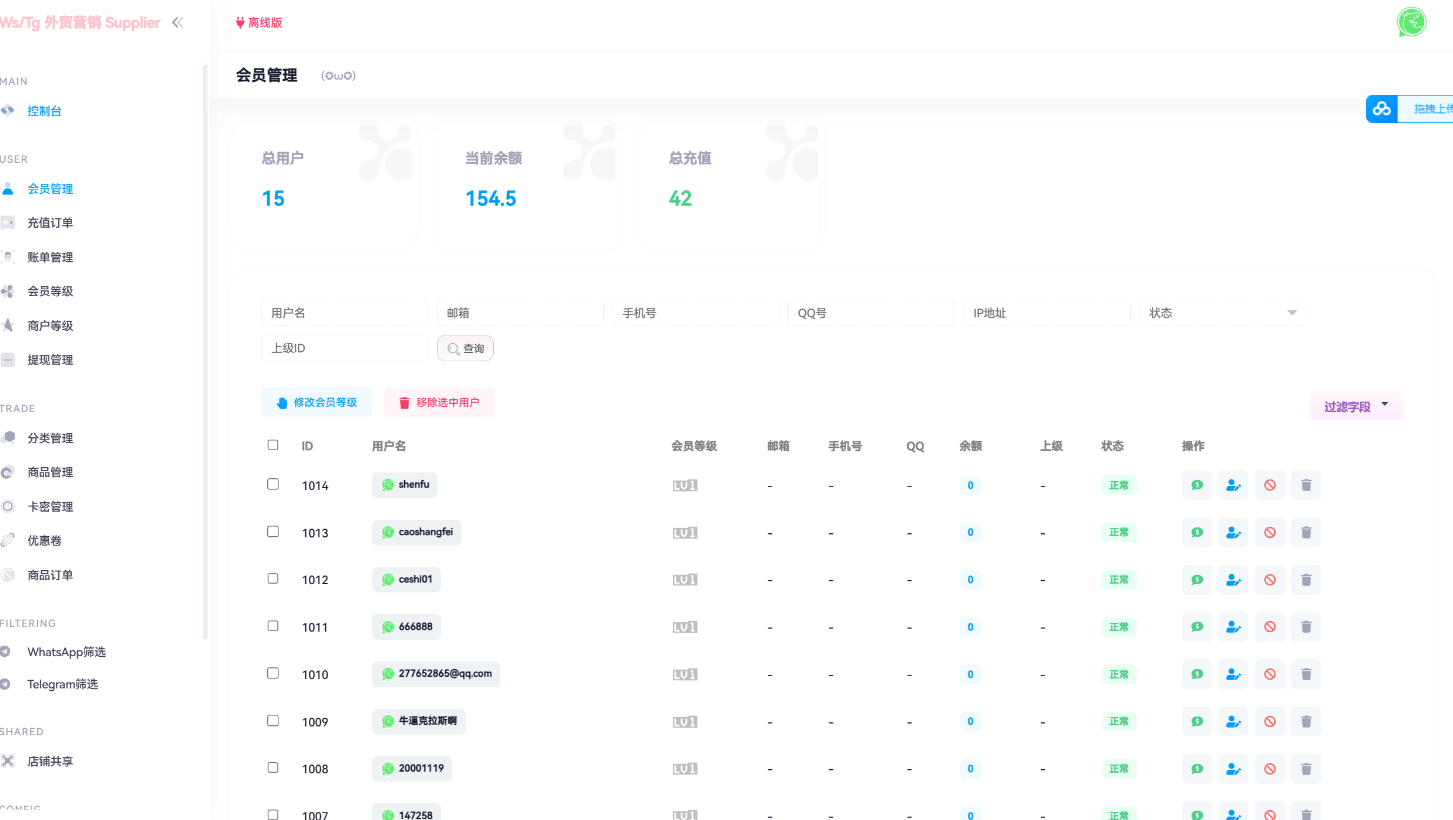Edit user shenfu via the pencil-person icon
Image resolution: width=1453 pixels, height=820 pixels.
pos(1233,485)
